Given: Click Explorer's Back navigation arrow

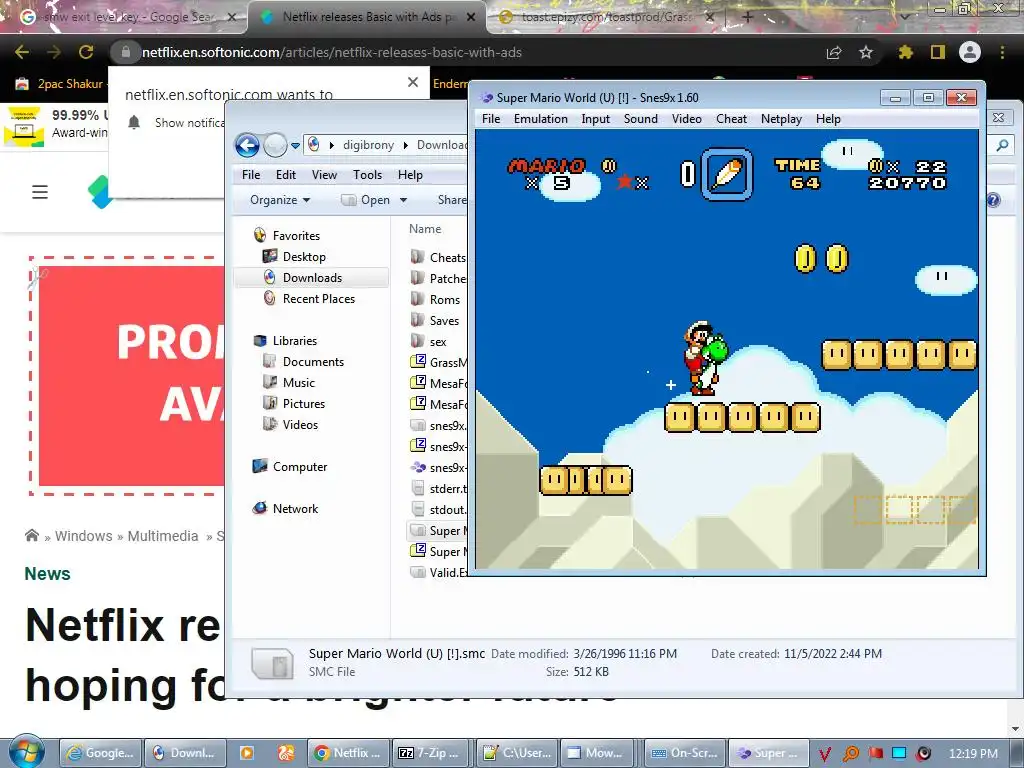Looking at the screenshot, I should point(247,145).
